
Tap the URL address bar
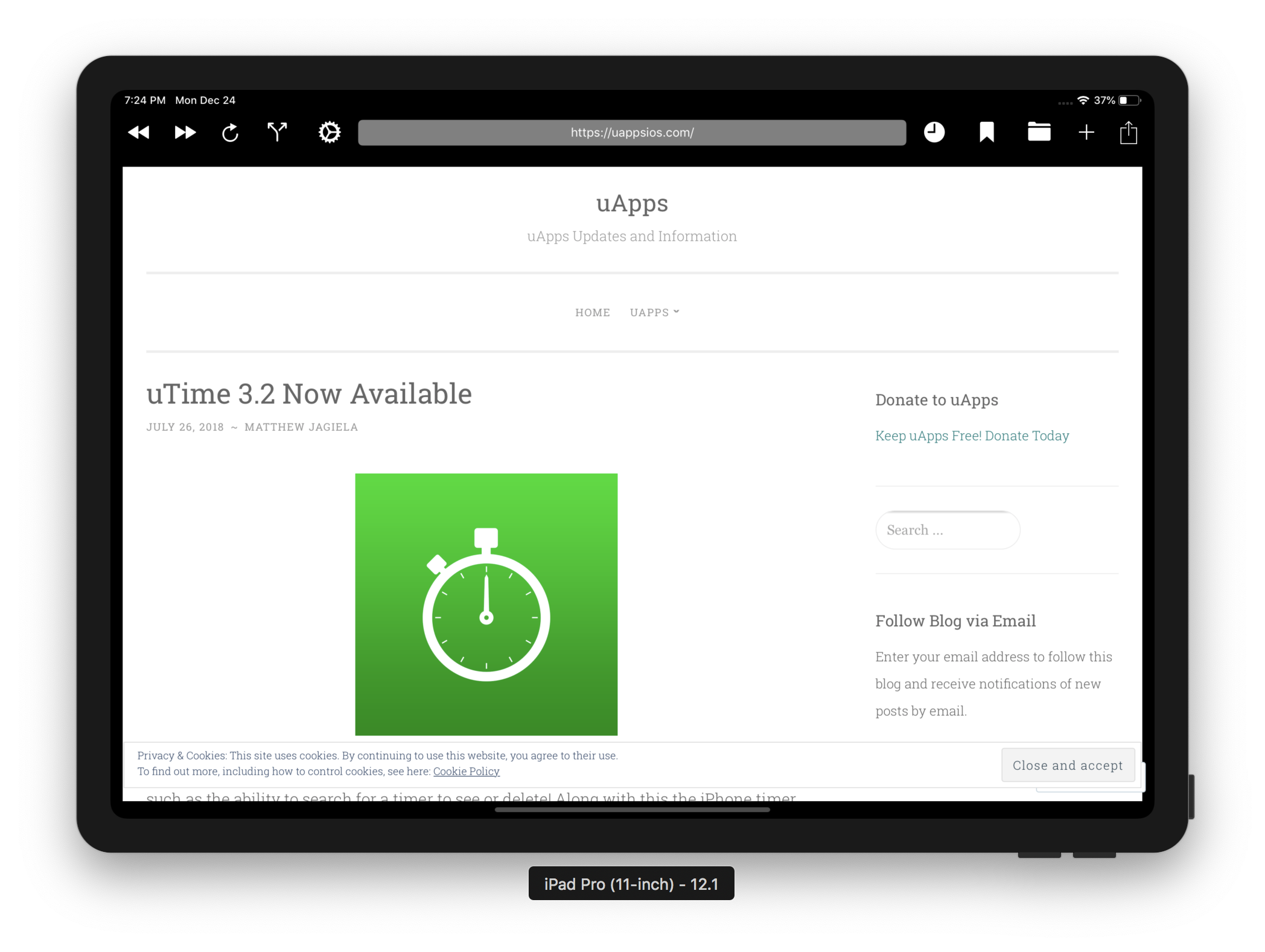click(632, 133)
